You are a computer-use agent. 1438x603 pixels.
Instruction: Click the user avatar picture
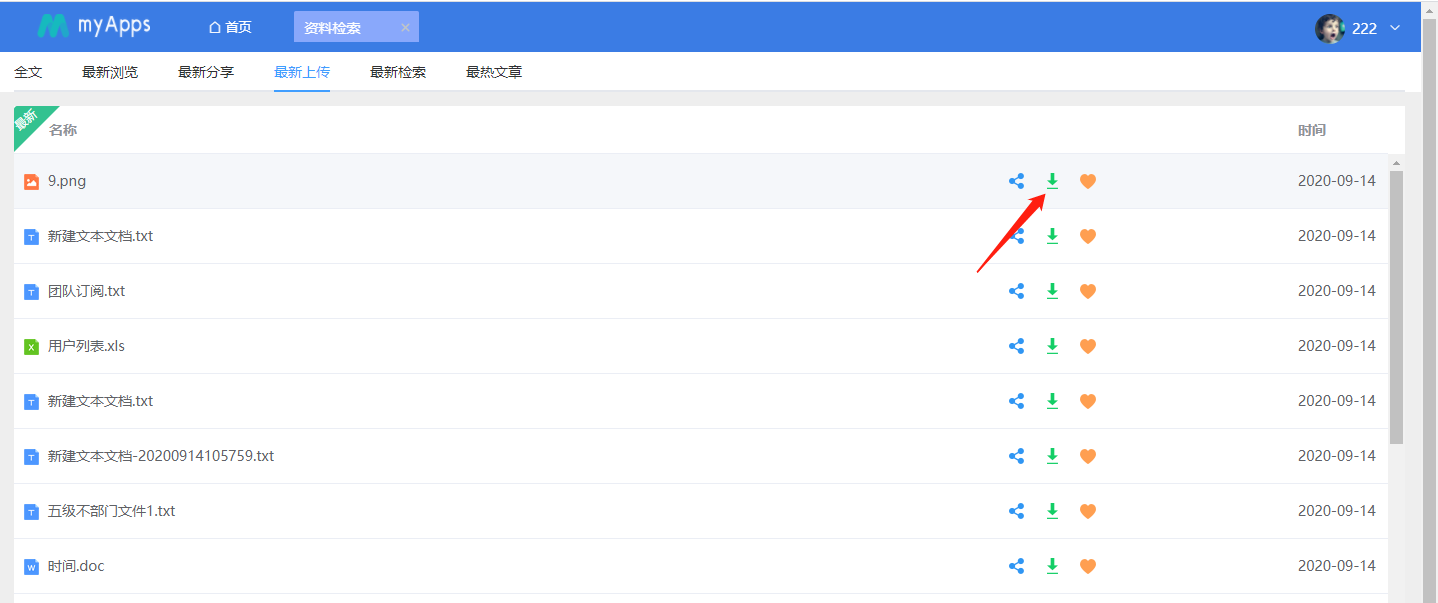(1330, 28)
